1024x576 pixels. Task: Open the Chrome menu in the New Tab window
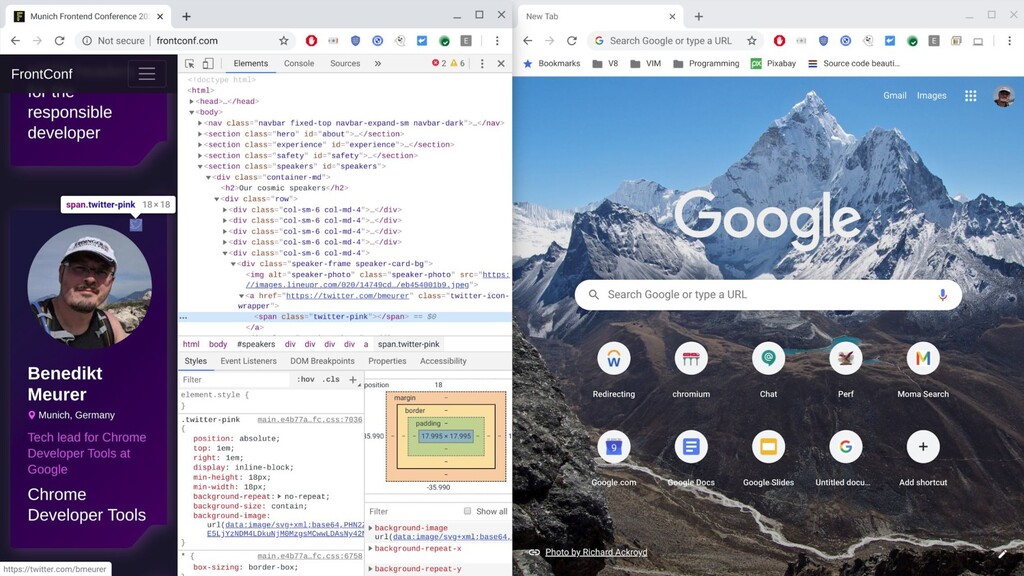click(1009, 40)
